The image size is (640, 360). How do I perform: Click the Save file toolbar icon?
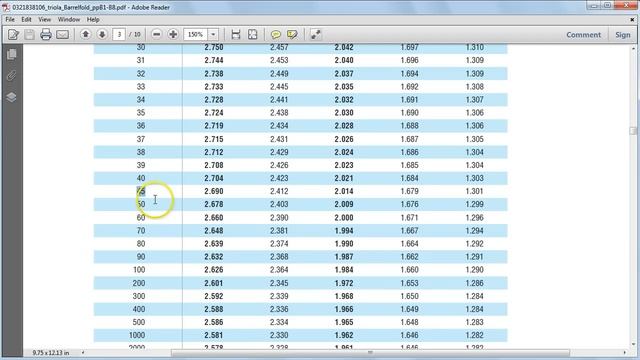coord(29,35)
